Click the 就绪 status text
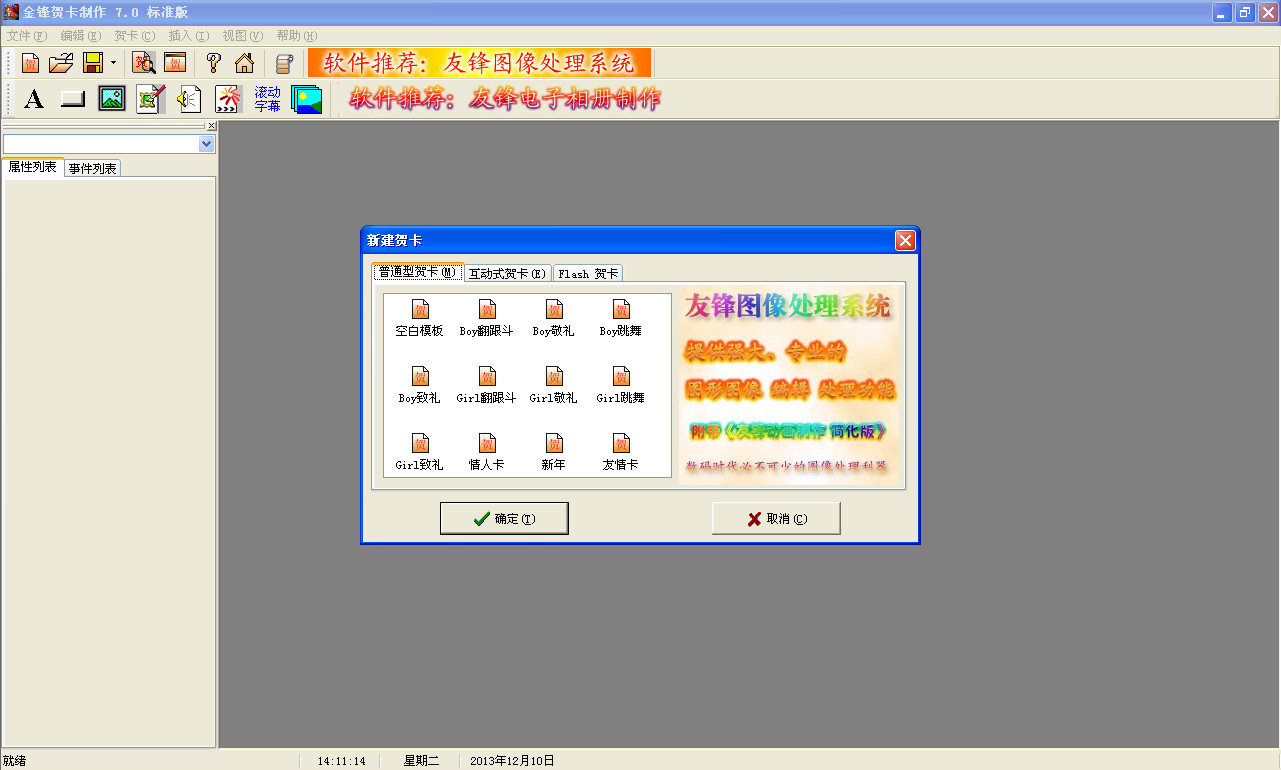The image size is (1281, 770). pyautogui.click(x=14, y=761)
